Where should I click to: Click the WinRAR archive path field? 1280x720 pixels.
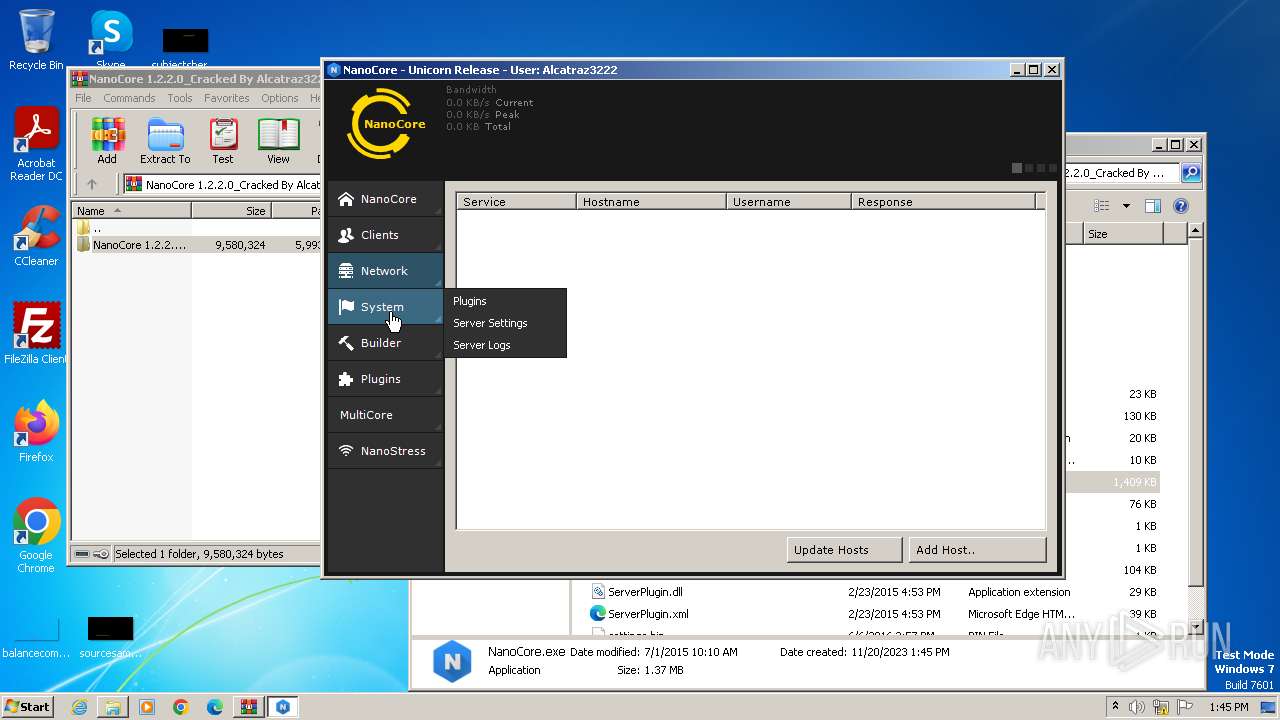(221, 185)
